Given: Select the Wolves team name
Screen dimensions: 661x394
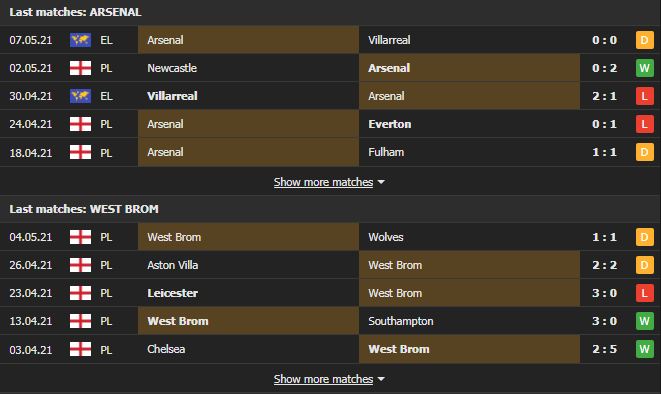Looking at the screenshot, I should point(386,237).
